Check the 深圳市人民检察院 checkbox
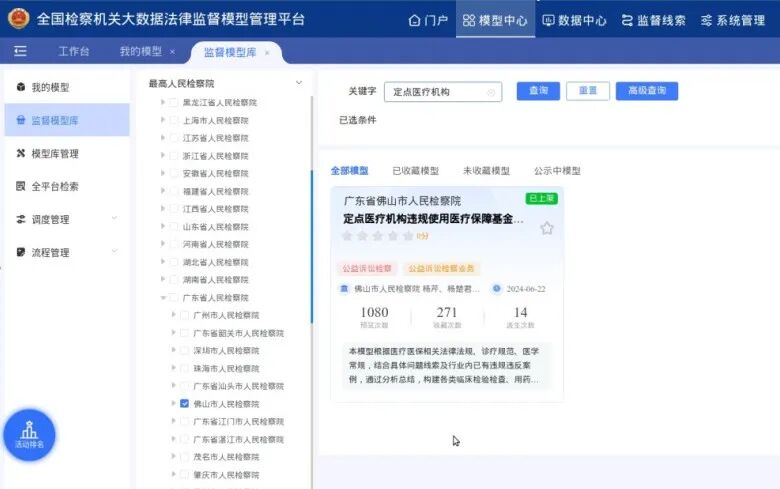The width and height of the screenshot is (780, 489). [x=184, y=350]
